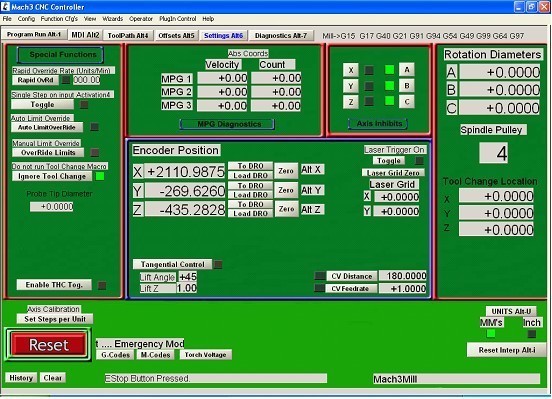Click the Auto LimitOverRide button
Image resolution: width=552 pixels, height=399 pixels.
point(47,127)
